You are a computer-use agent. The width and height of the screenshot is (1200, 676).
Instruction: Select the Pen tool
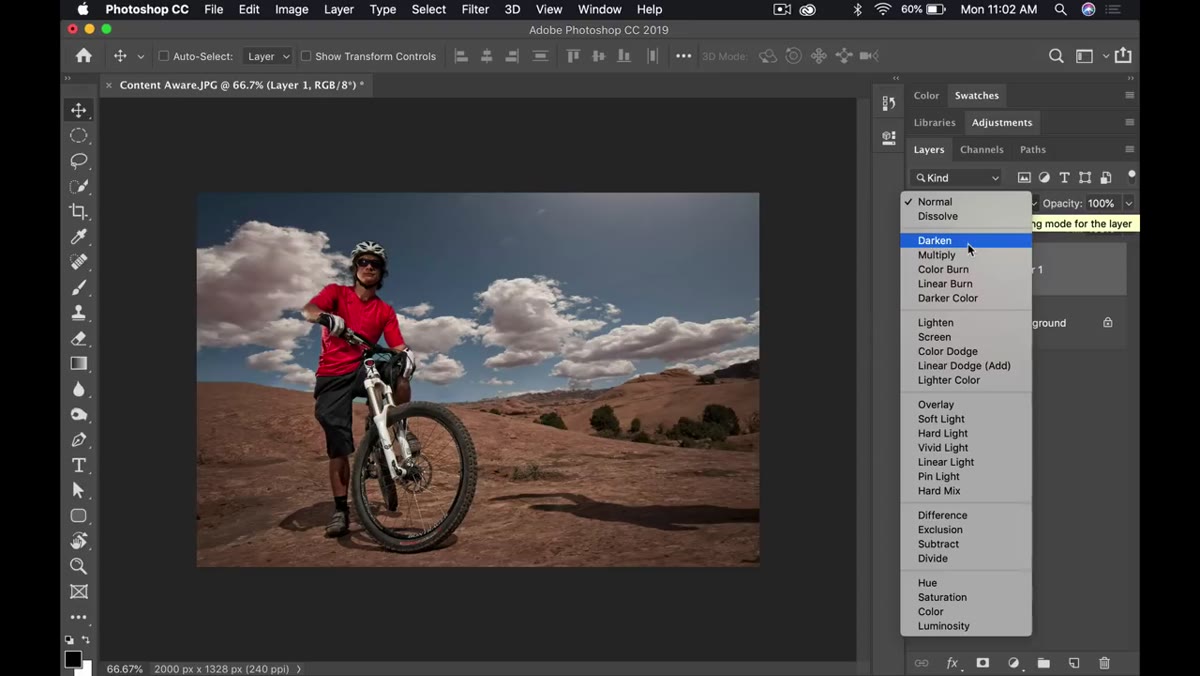[78, 440]
